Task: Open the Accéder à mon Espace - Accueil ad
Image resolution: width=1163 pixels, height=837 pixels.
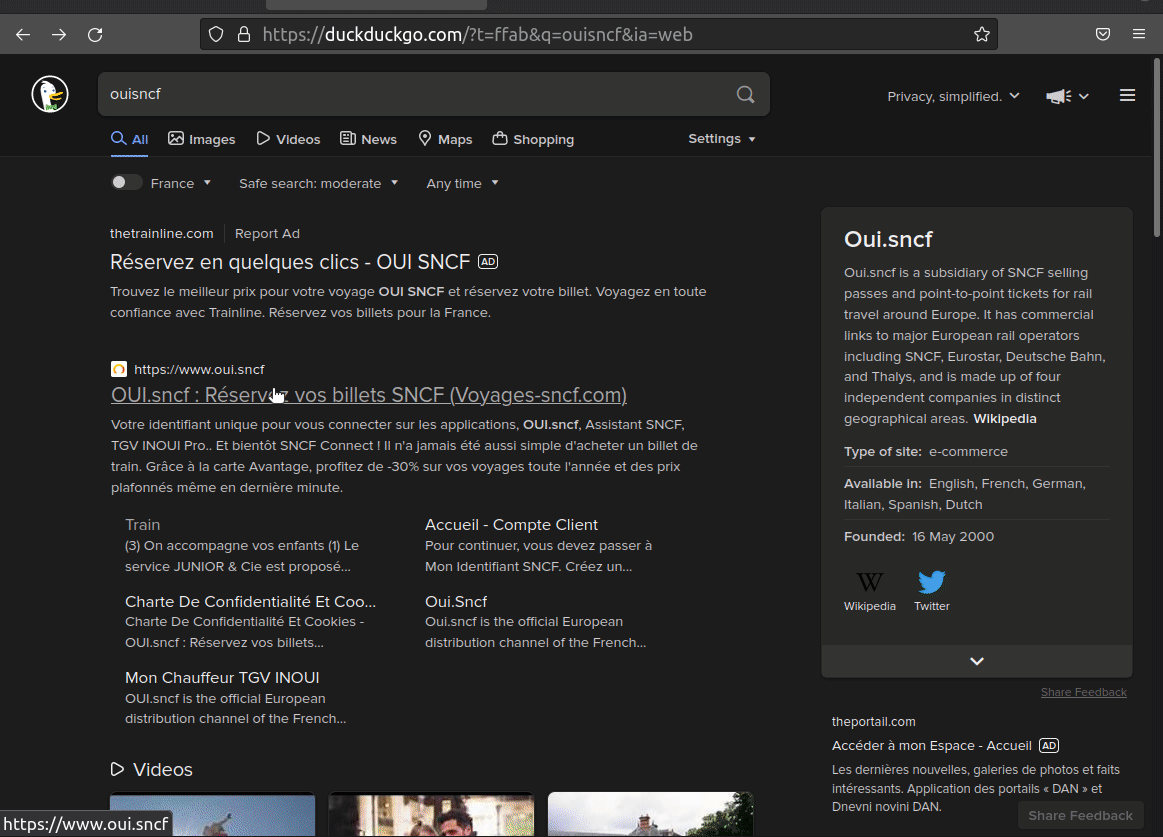Action: coord(932,746)
